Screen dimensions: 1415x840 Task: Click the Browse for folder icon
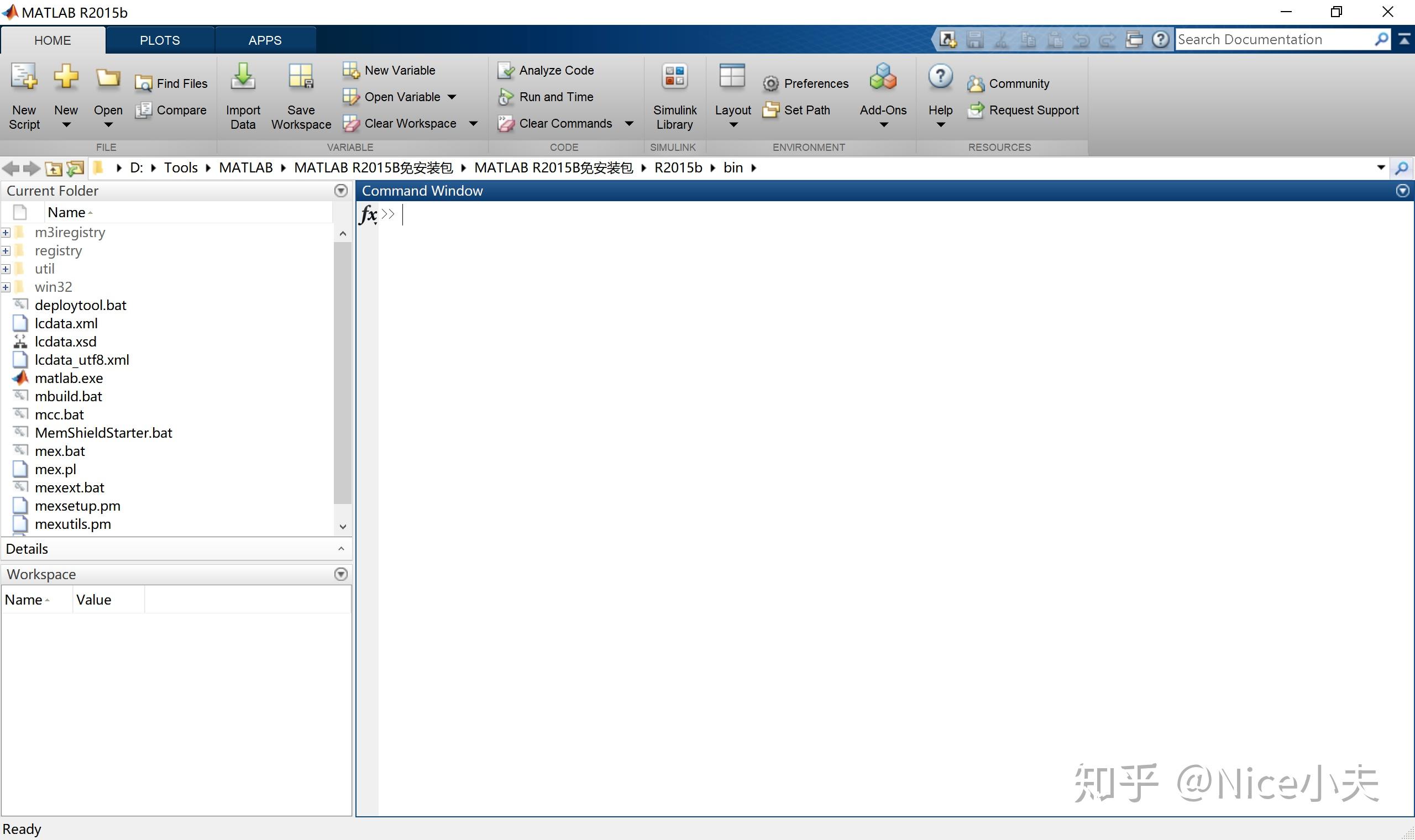click(75, 168)
